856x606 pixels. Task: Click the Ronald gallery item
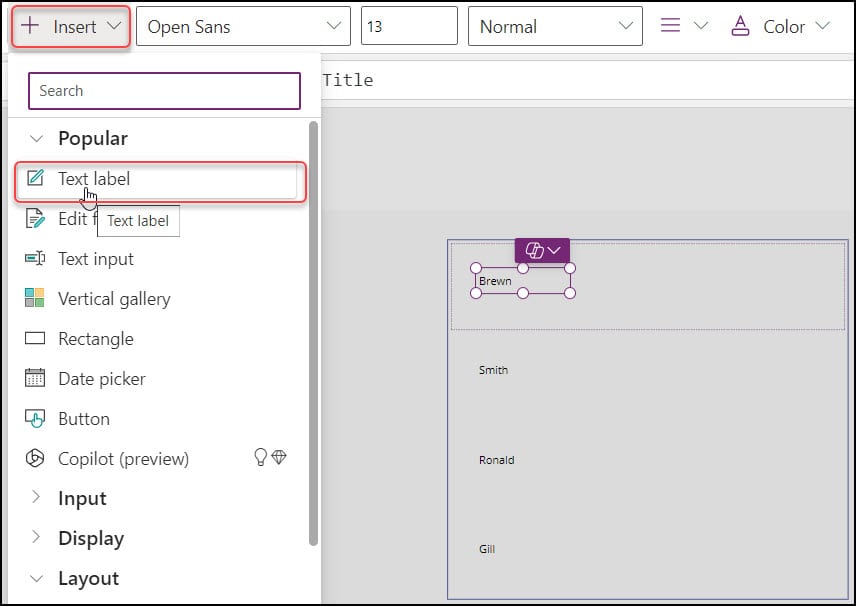tap(497, 460)
